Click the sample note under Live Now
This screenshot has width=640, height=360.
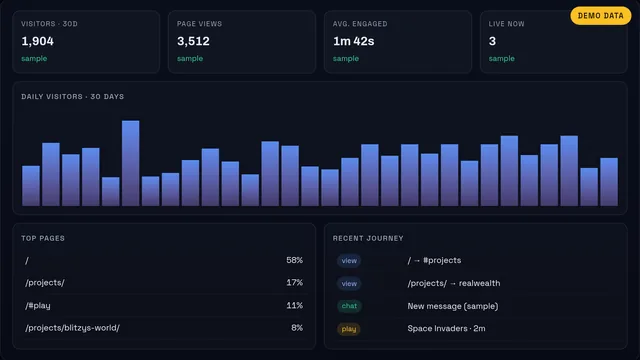[x=502, y=59]
